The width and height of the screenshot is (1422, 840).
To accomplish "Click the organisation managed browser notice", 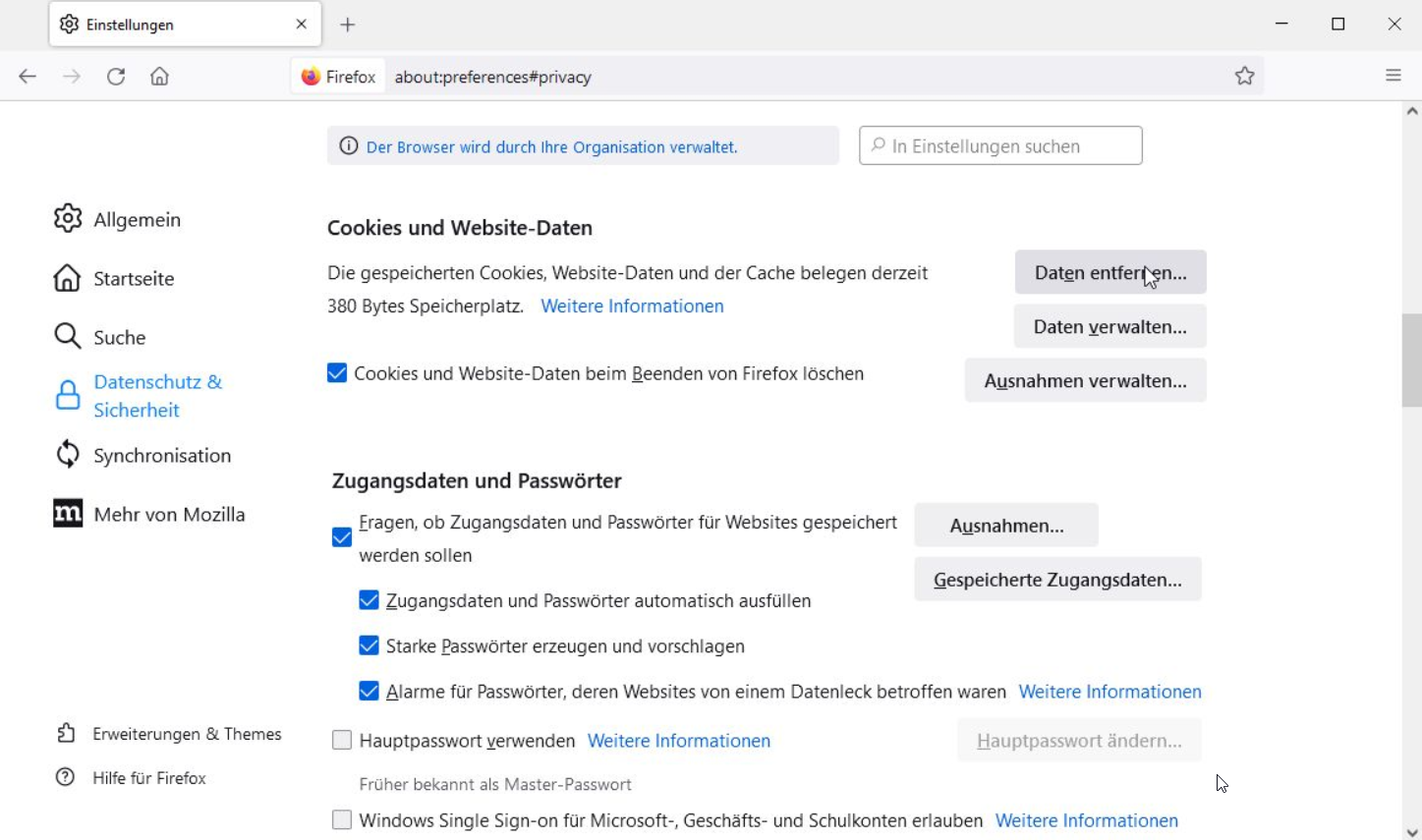I will point(583,146).
